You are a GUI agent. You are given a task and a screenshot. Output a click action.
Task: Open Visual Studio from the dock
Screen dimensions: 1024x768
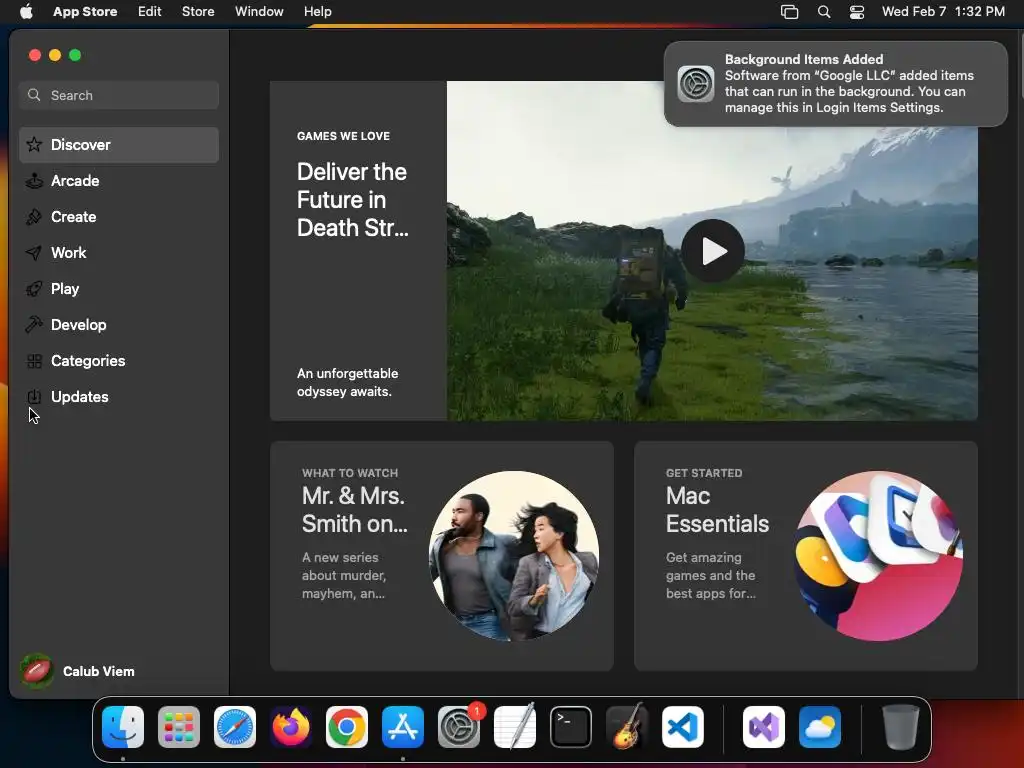coord(764,727)
